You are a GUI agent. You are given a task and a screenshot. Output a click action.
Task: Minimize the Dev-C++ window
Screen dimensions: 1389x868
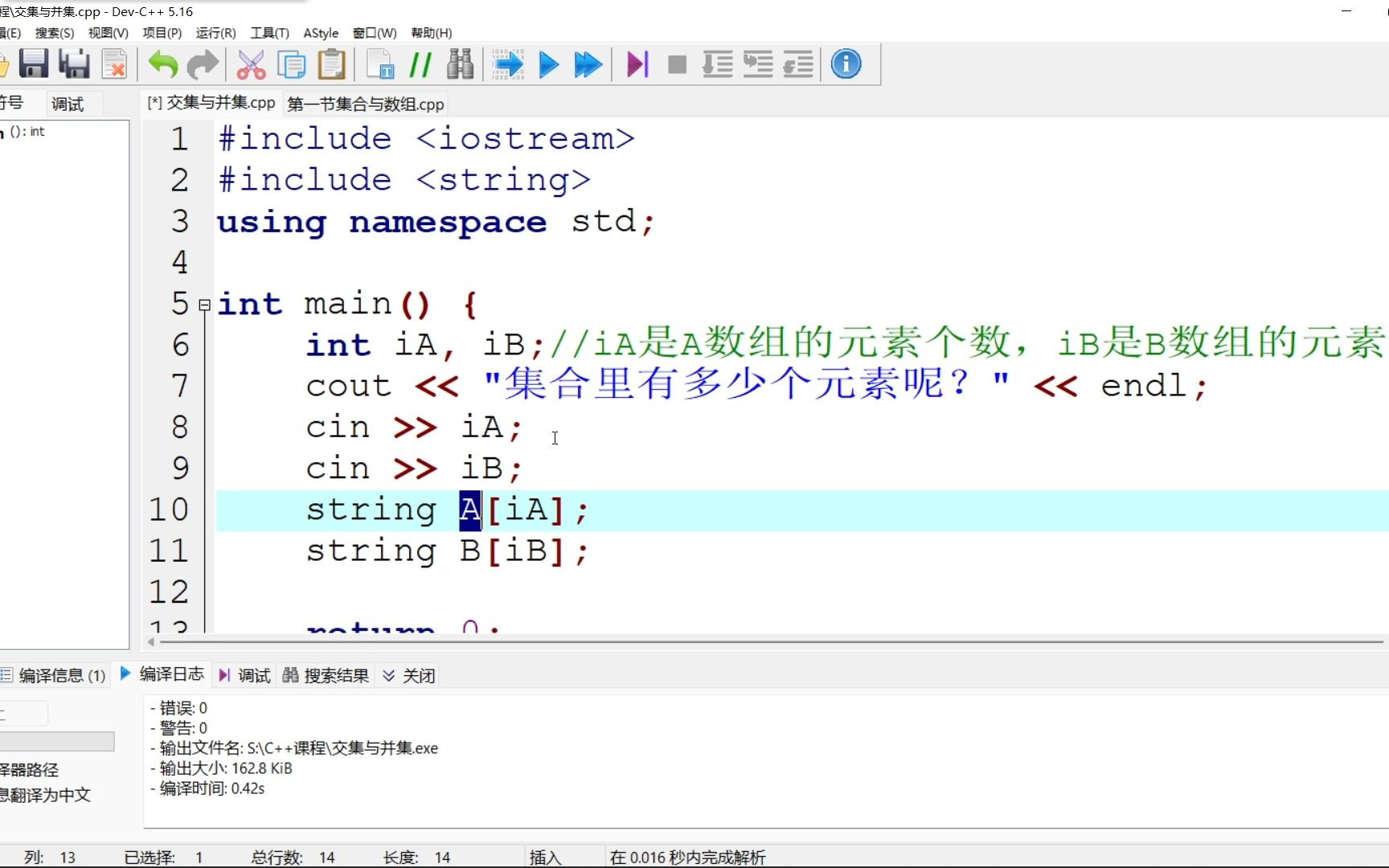coord(1347,11)
